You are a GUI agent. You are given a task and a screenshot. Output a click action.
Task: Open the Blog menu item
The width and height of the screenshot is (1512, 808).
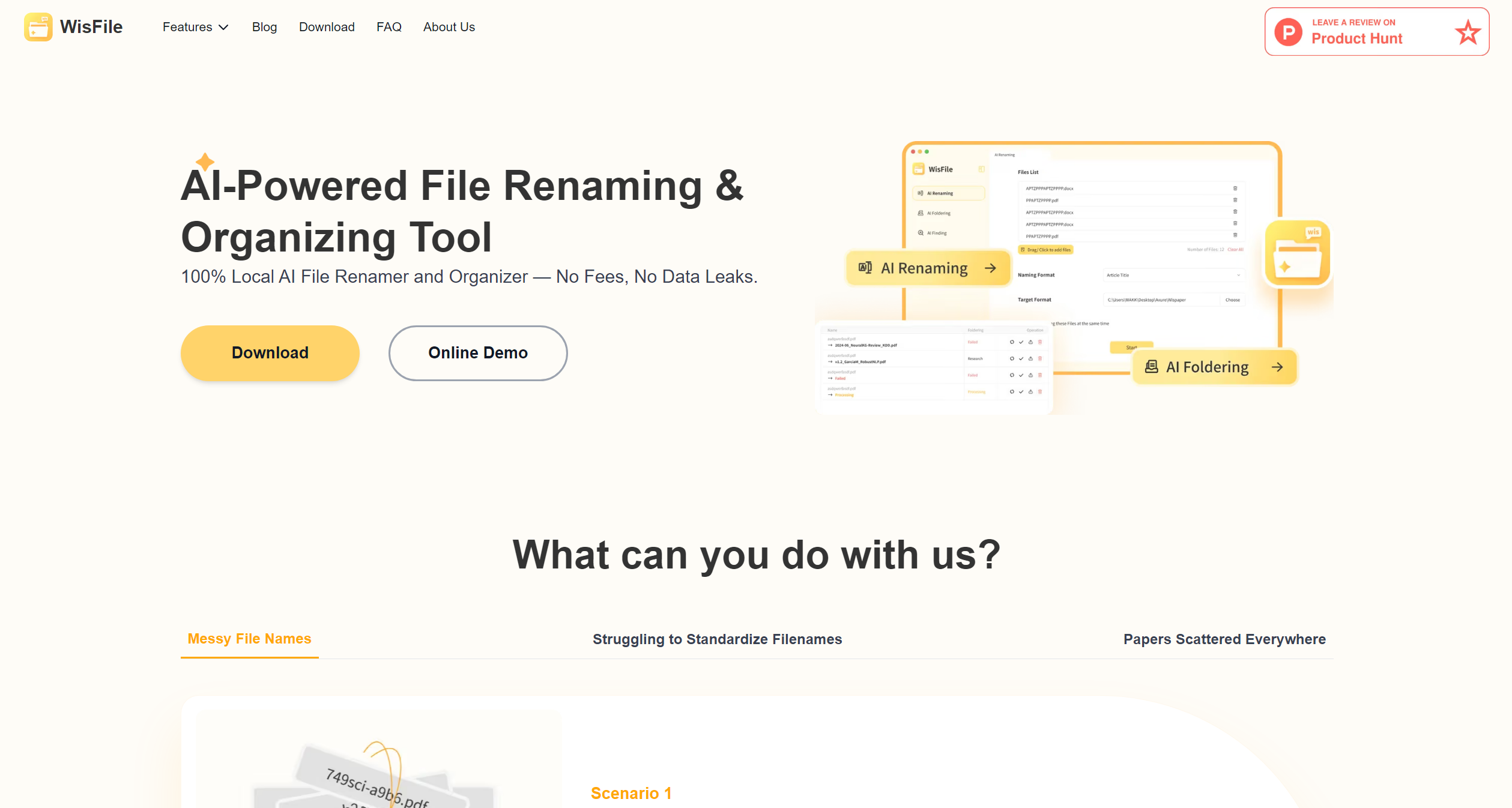point(264,27)
